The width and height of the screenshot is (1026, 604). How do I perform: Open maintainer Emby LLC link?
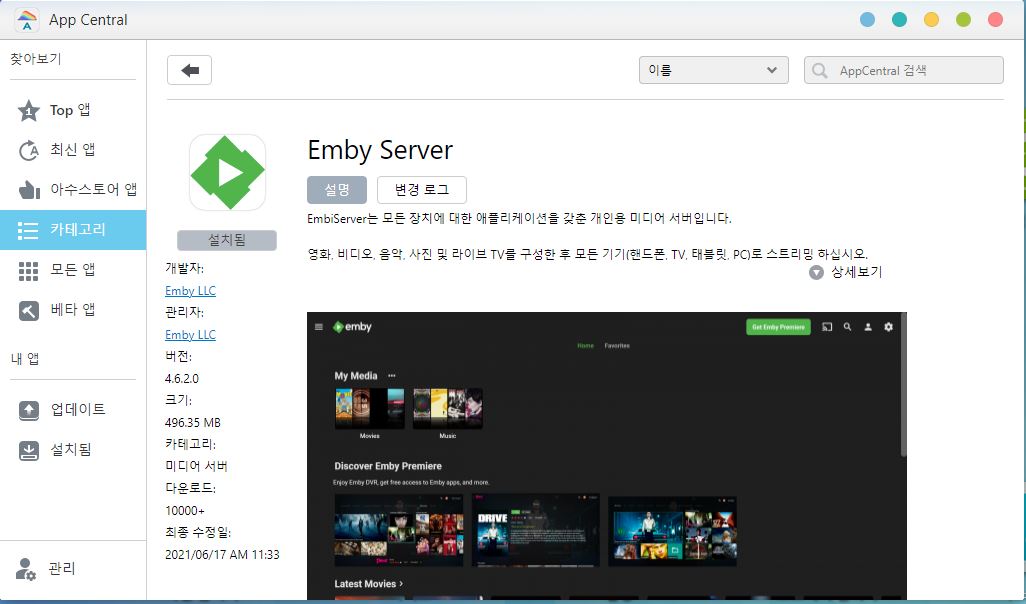pyautogui.click(x=190, y=334)
